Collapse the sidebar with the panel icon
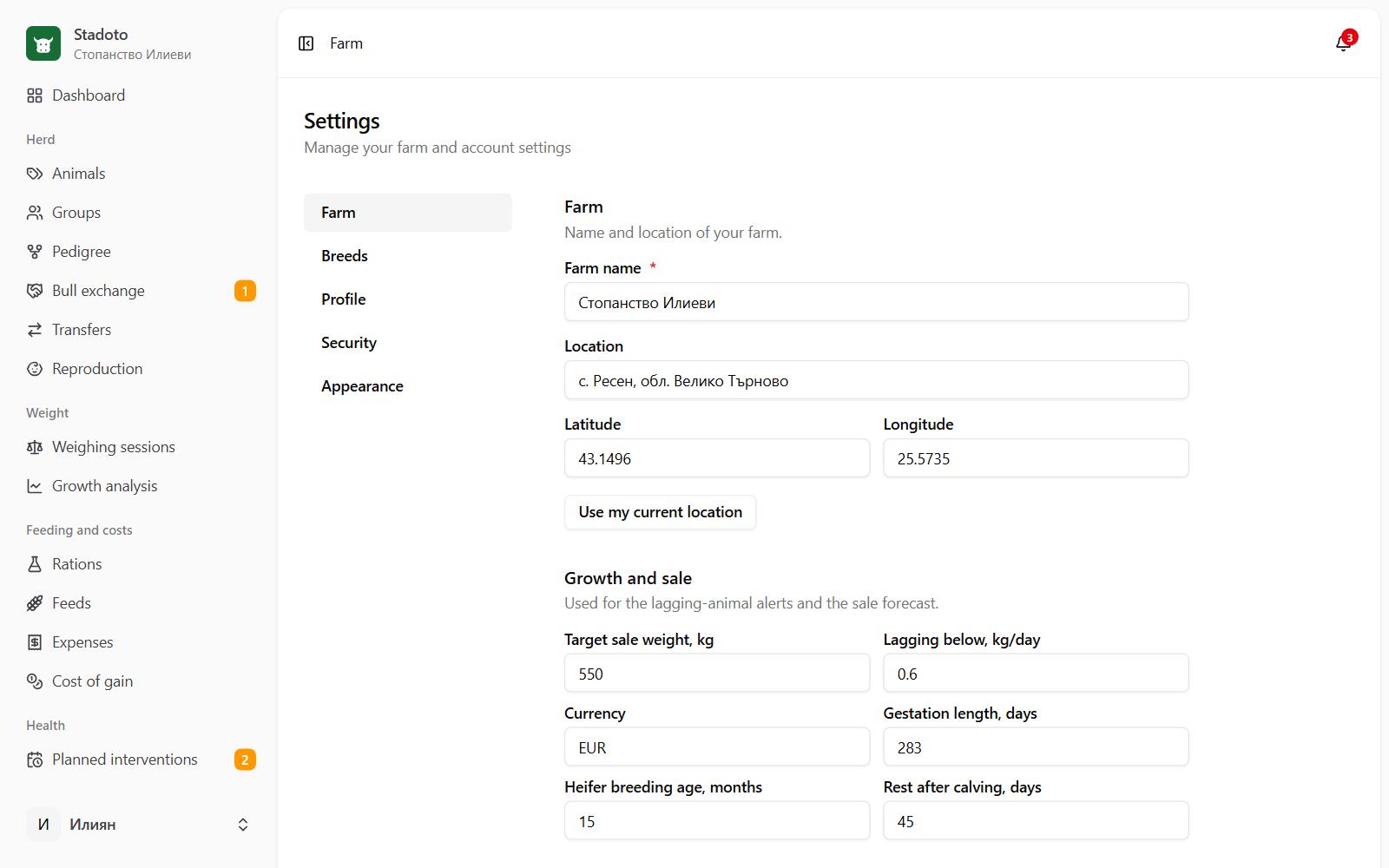Viewport: 1389px width, 868px height. point(306,43)
